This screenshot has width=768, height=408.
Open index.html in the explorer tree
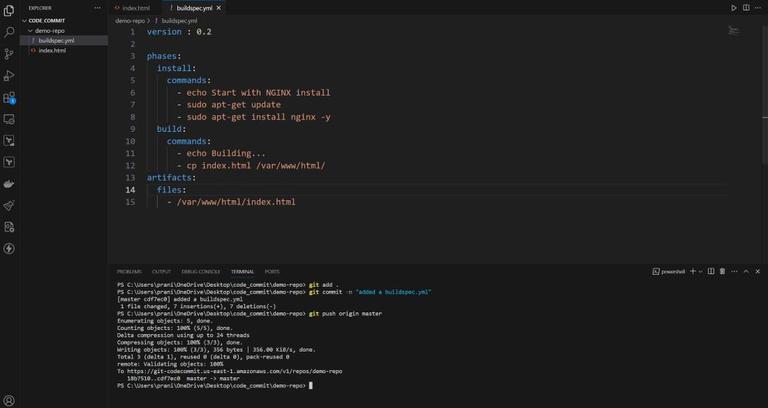[x=52, y=50]
